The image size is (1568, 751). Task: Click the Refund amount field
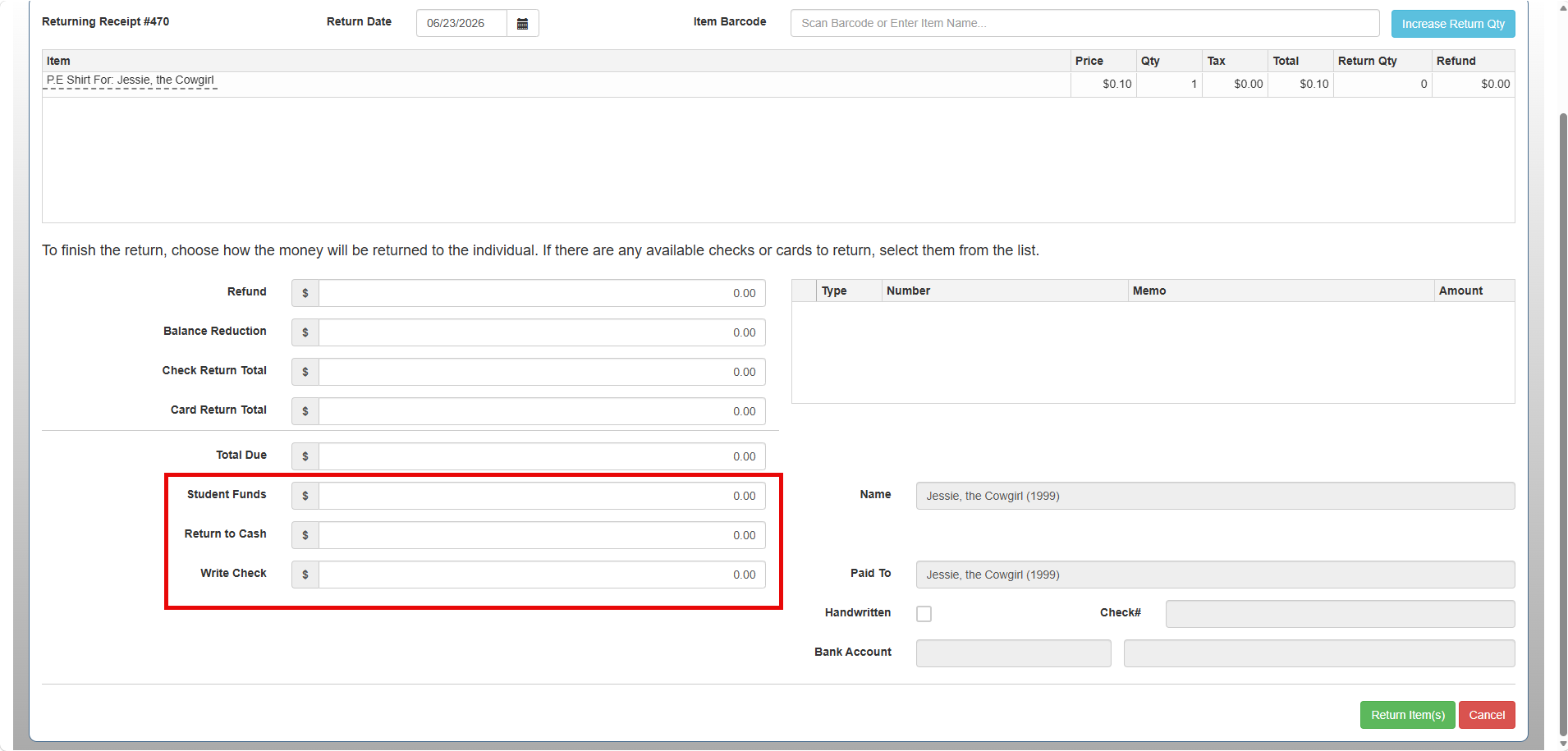coord(542,293)
